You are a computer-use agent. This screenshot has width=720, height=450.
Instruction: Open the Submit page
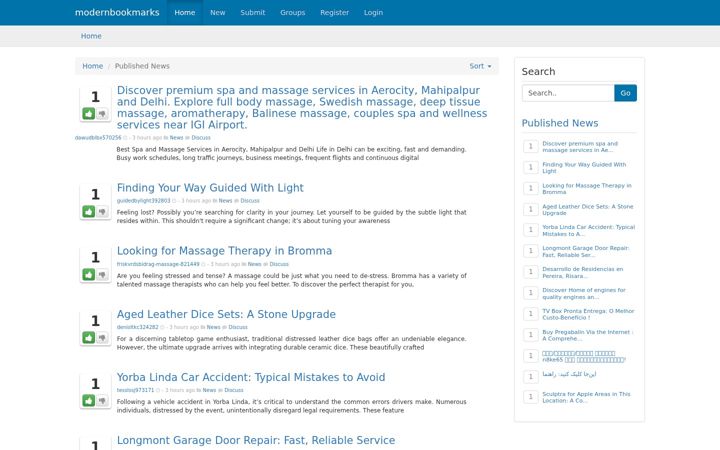pyautogui.click(x=253, y=12)
